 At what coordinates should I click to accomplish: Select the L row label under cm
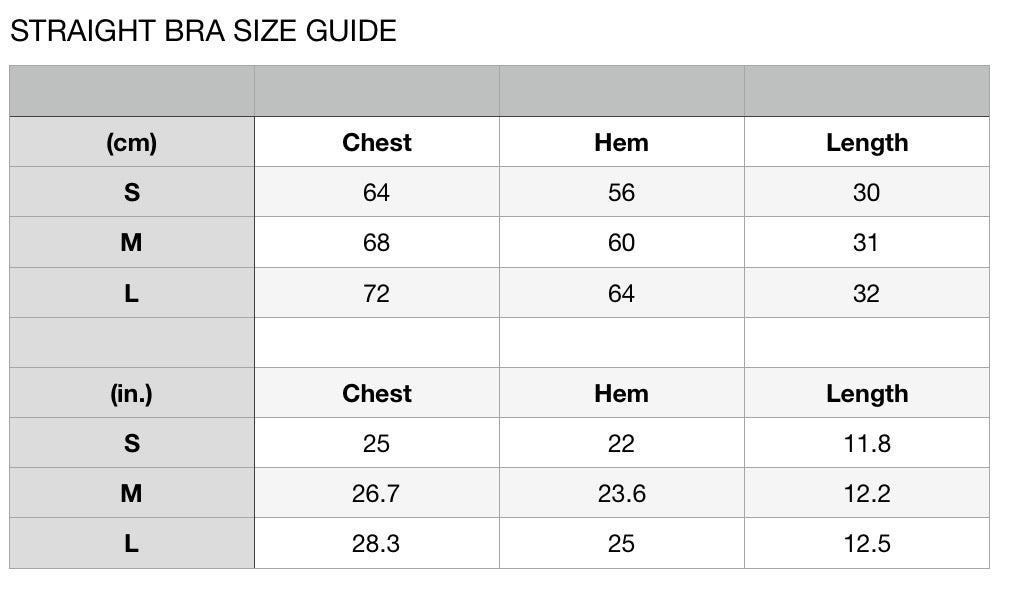pos(132,293)
